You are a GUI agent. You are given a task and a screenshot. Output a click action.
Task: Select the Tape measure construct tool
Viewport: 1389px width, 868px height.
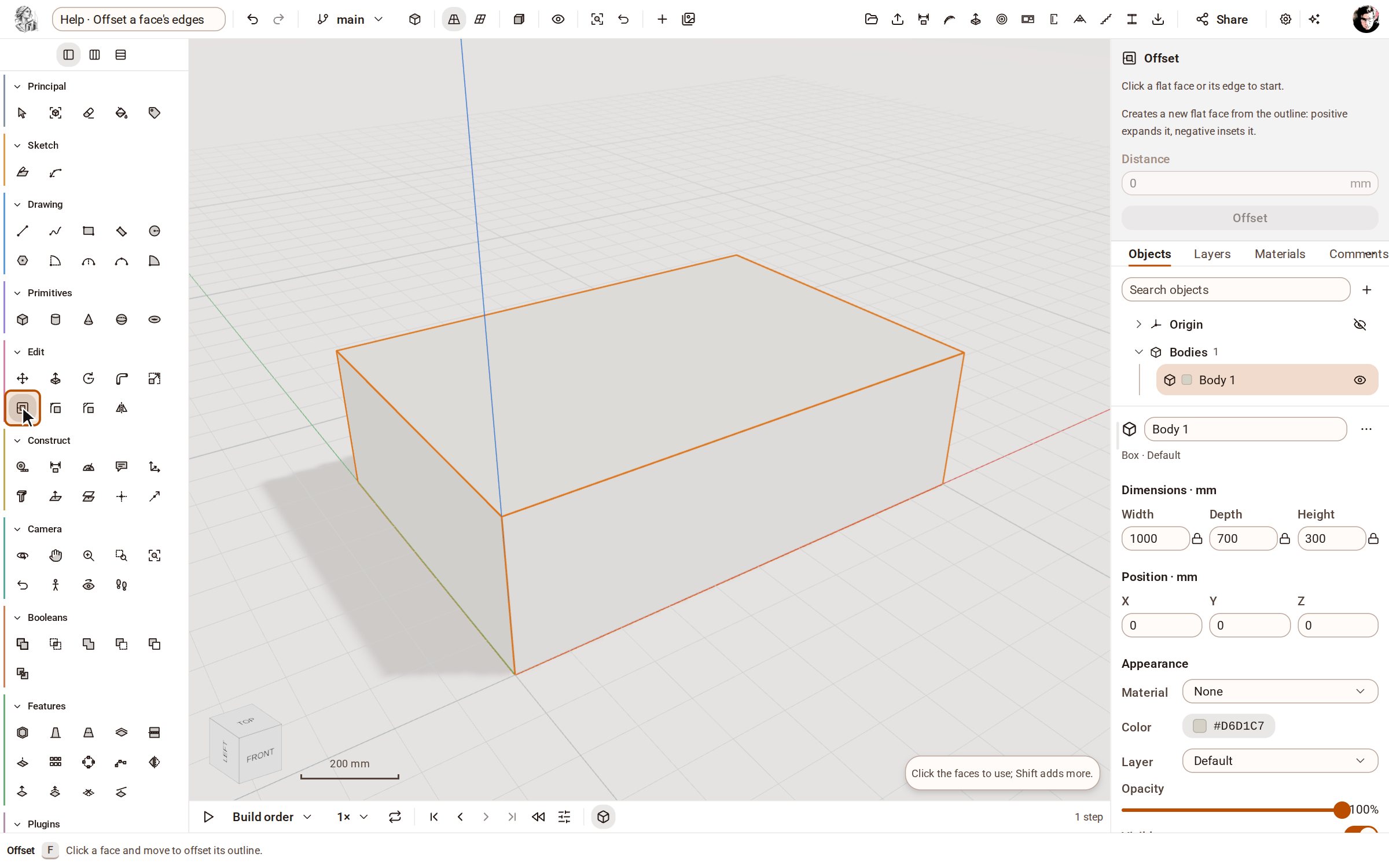(x=23, y=467)
